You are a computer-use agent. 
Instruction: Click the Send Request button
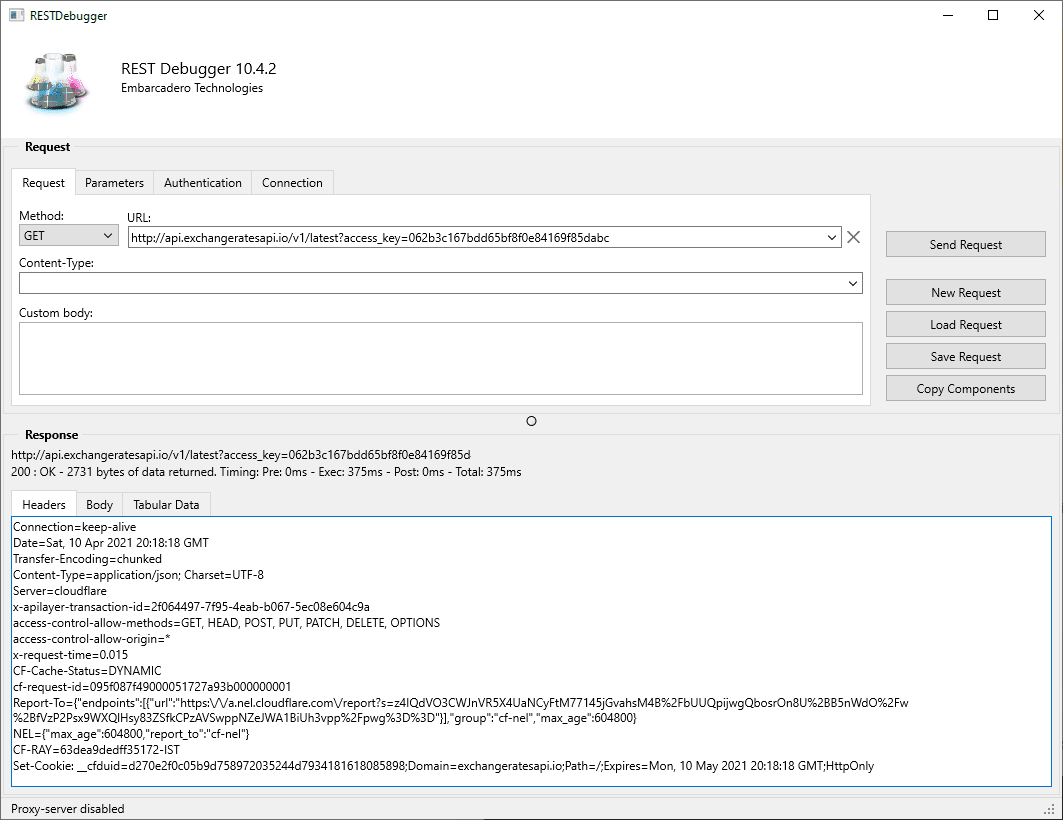tap(965, 244)
